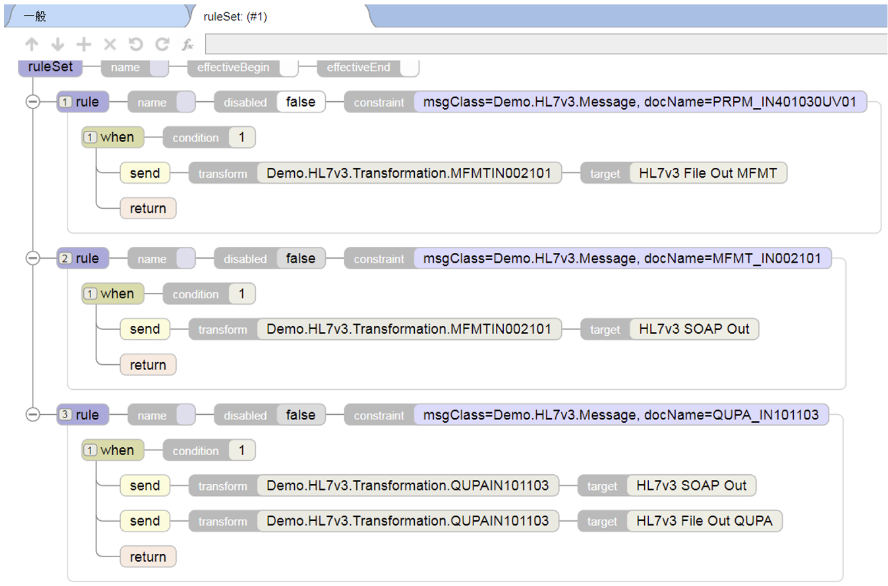
Task: Toggle disabled false value of rule 1
Action: point(300,102)
